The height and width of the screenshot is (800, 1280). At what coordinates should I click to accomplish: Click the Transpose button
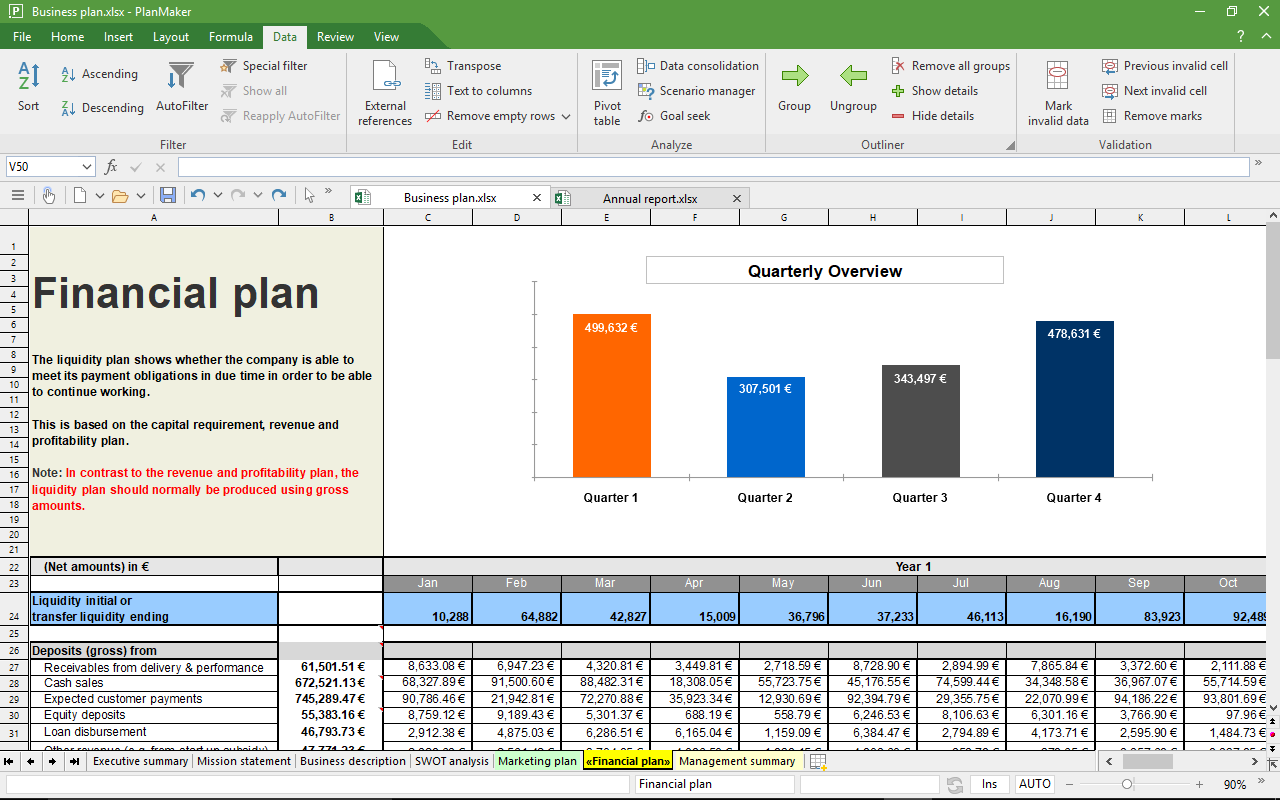(463, 66)
